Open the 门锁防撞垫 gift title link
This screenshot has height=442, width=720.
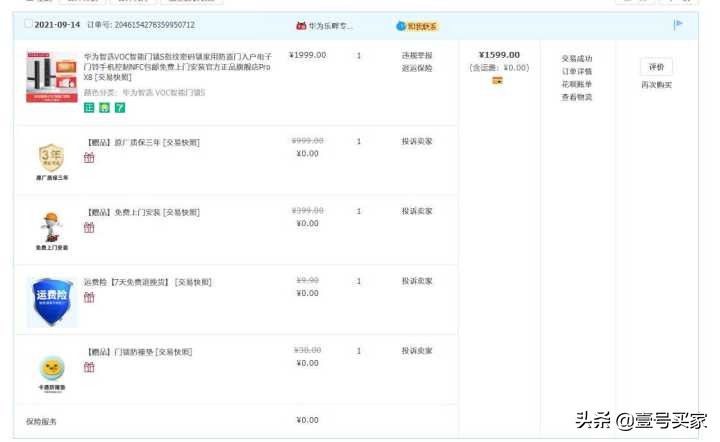click(140, 352)
